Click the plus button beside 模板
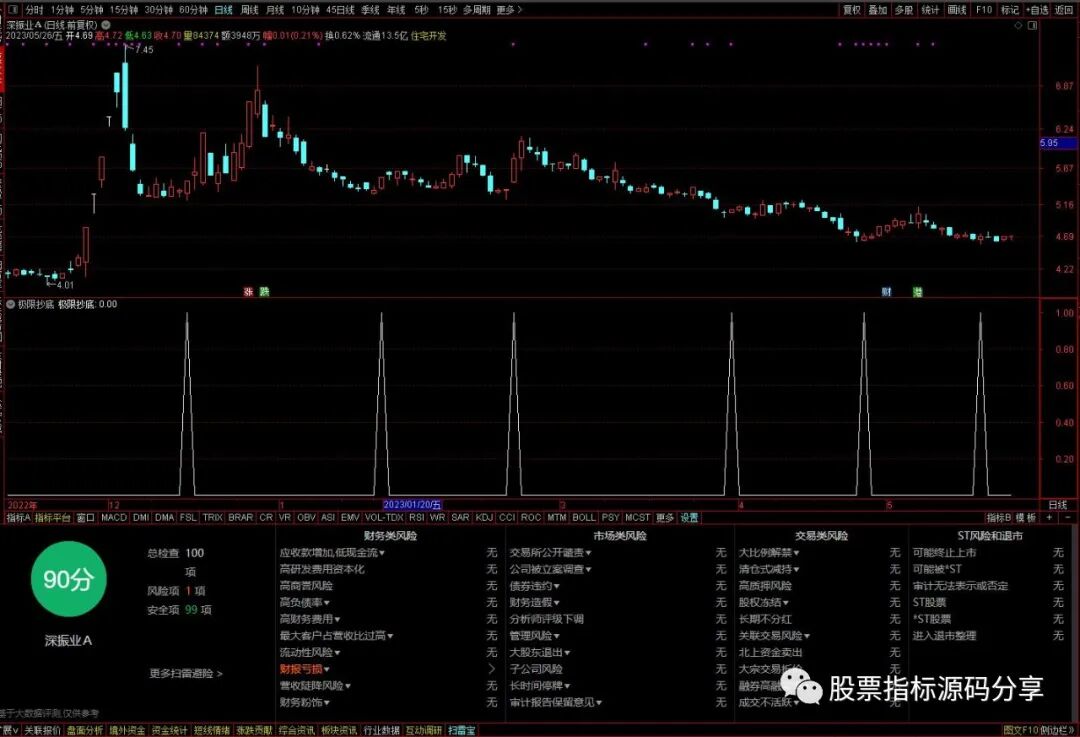1080x737 pixels. (1049, 517)
